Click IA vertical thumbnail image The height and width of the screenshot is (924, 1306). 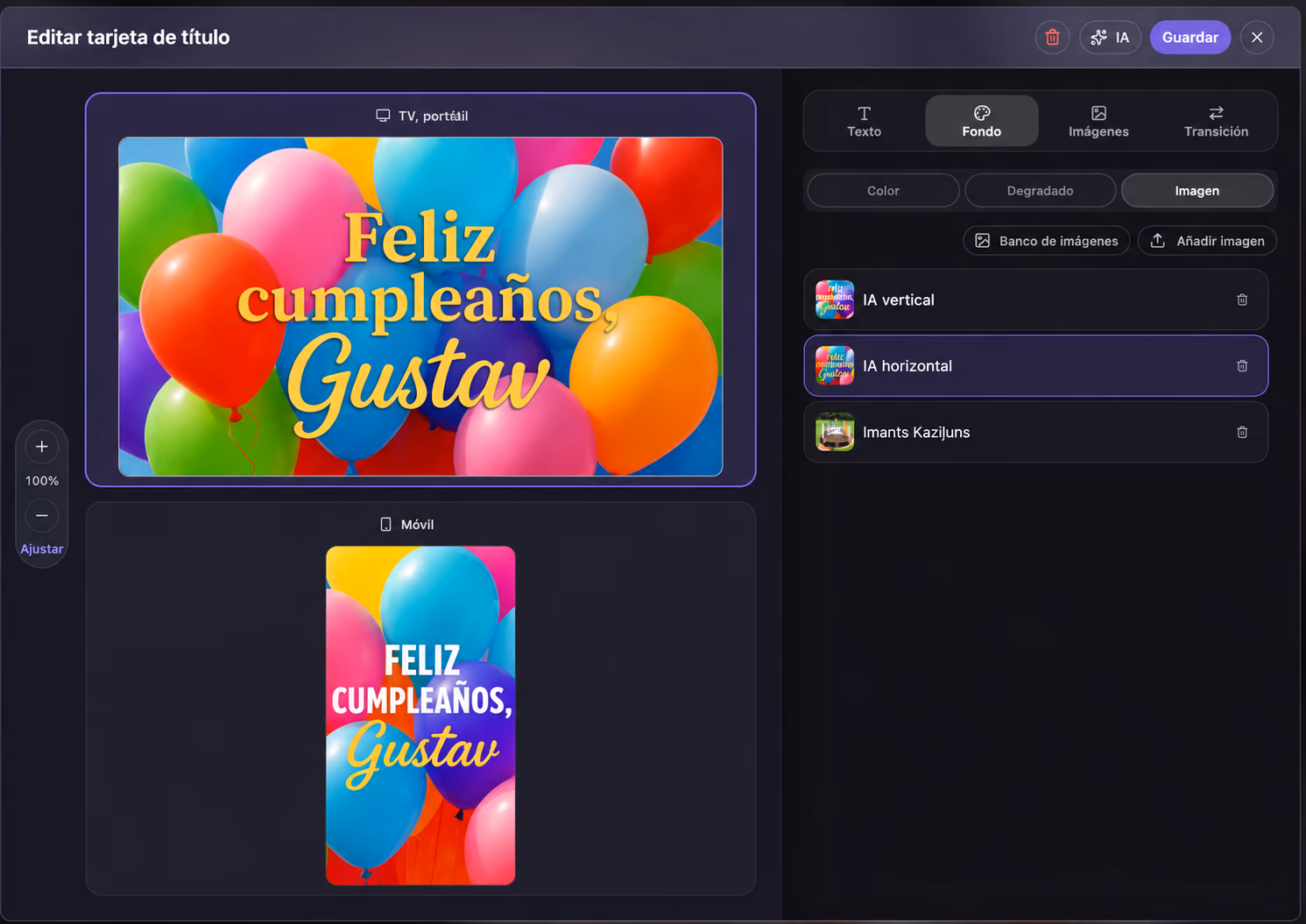835,300
